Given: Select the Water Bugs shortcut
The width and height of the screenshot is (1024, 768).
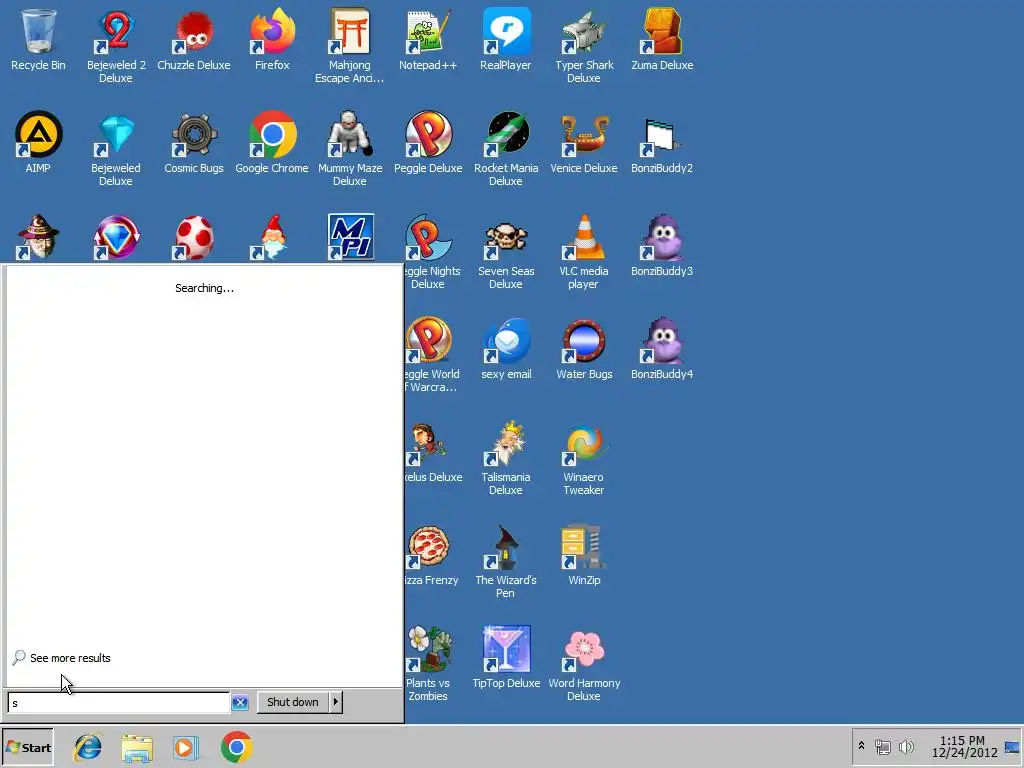Looking at the screenshot, I should point(584,349).
